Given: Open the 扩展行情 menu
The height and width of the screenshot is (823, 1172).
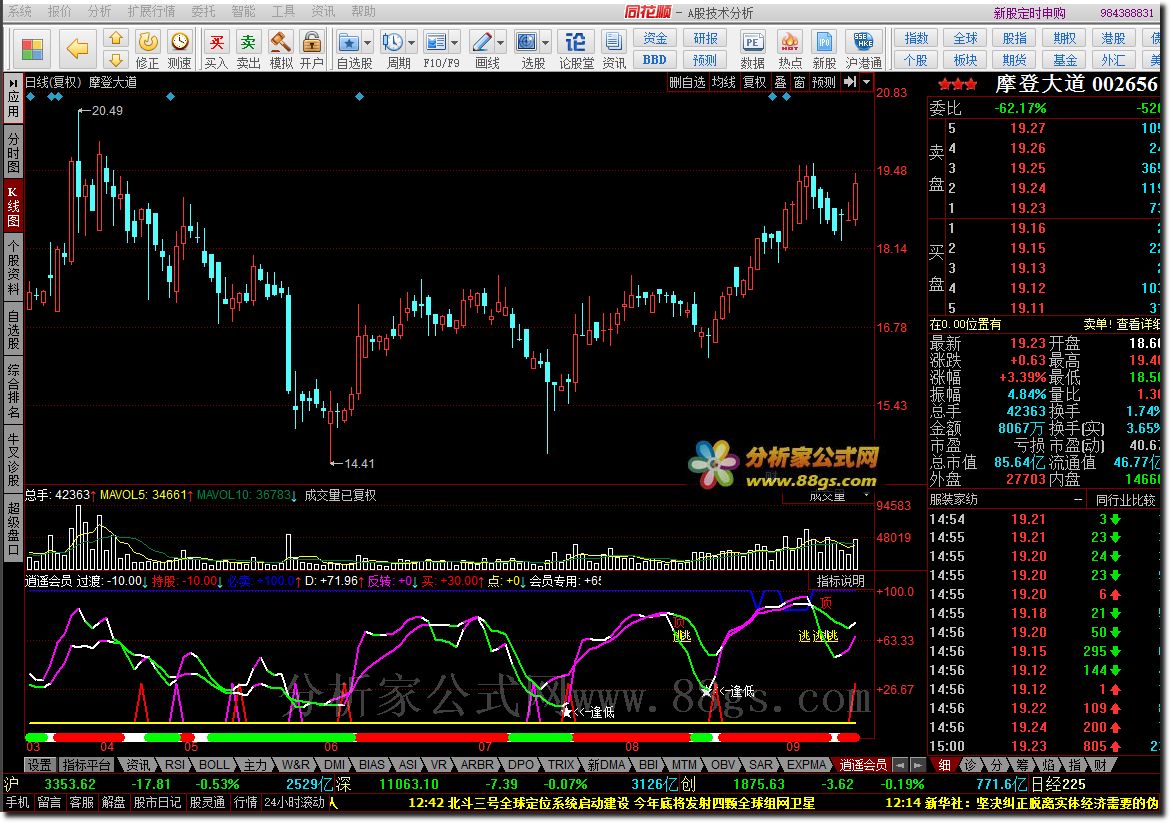Looking at the screenshot, I should point(151,11).
